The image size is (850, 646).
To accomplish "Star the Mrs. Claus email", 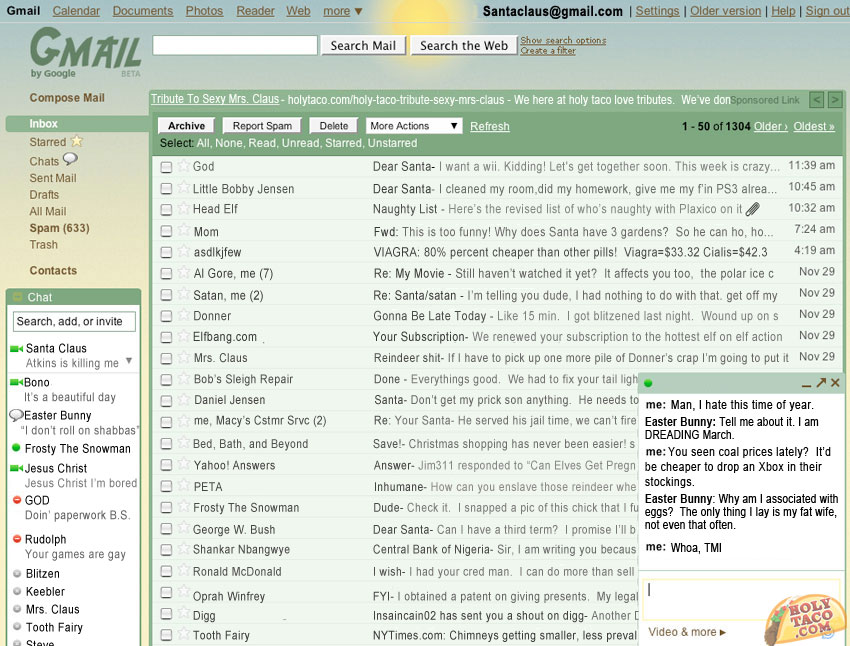I will click(x=183, y=357).
